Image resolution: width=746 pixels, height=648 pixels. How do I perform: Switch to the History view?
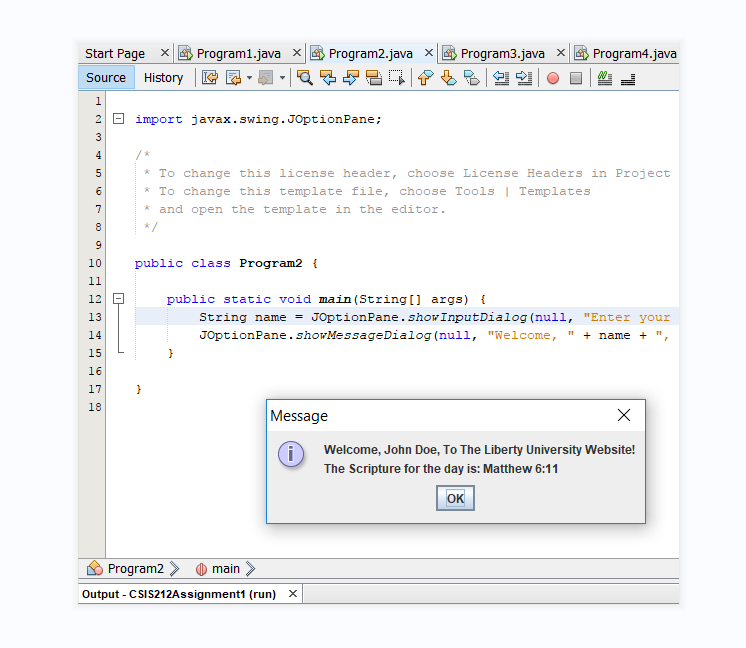tap(164, 78)
